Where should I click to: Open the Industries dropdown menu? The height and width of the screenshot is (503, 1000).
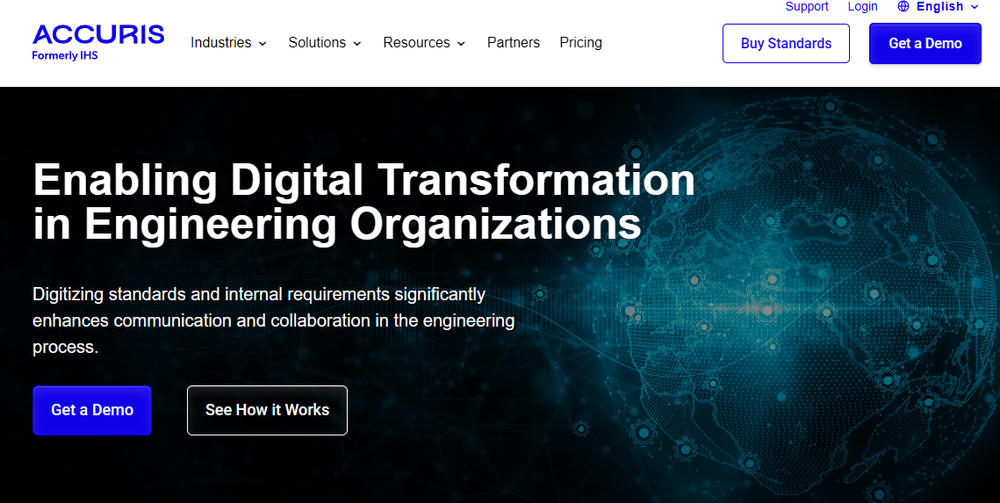[228, 43]
